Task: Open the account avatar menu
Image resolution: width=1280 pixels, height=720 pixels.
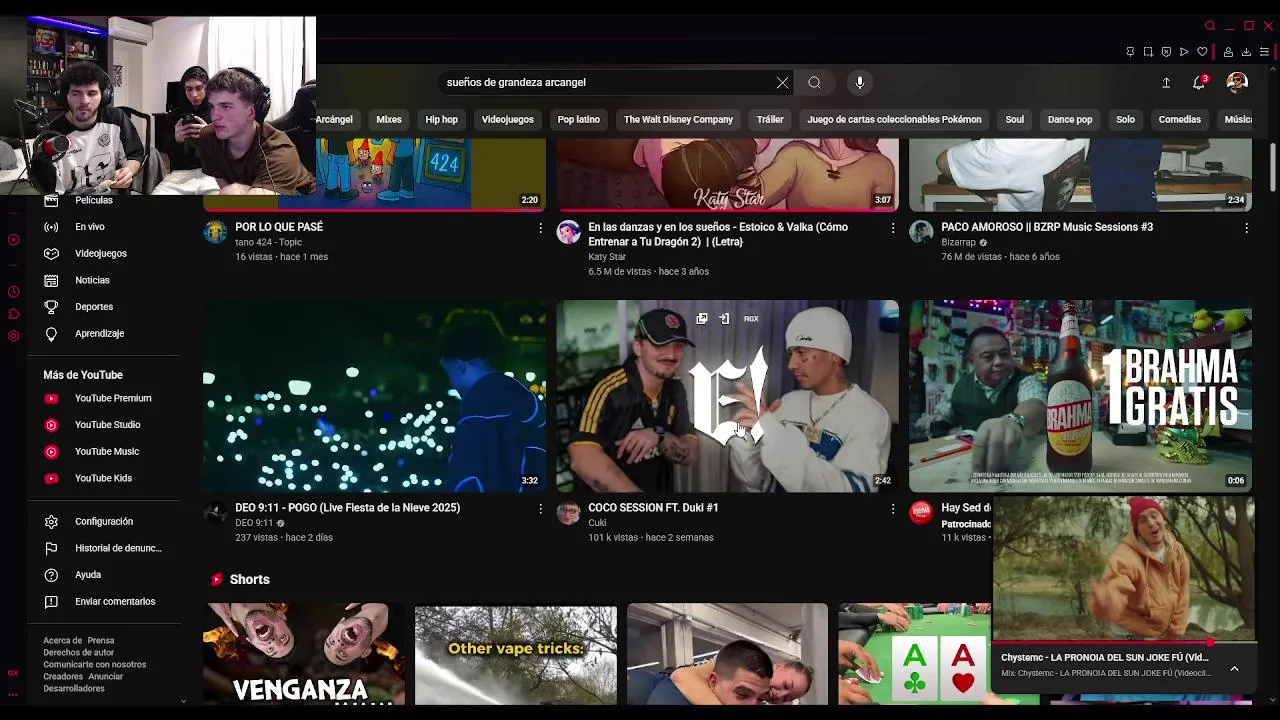Action: tap(1237, 82)
